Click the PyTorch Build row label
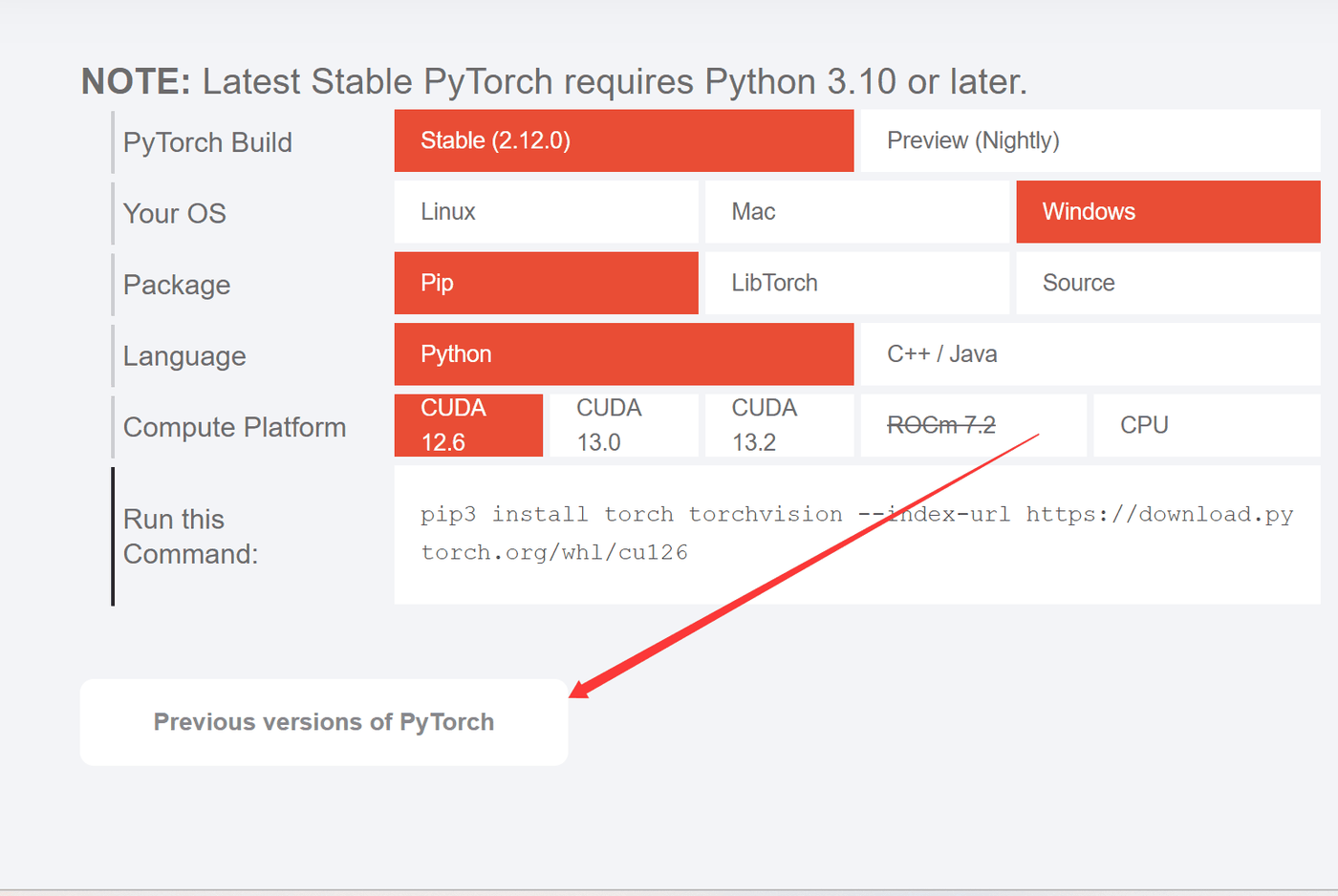 click(207, 142)
